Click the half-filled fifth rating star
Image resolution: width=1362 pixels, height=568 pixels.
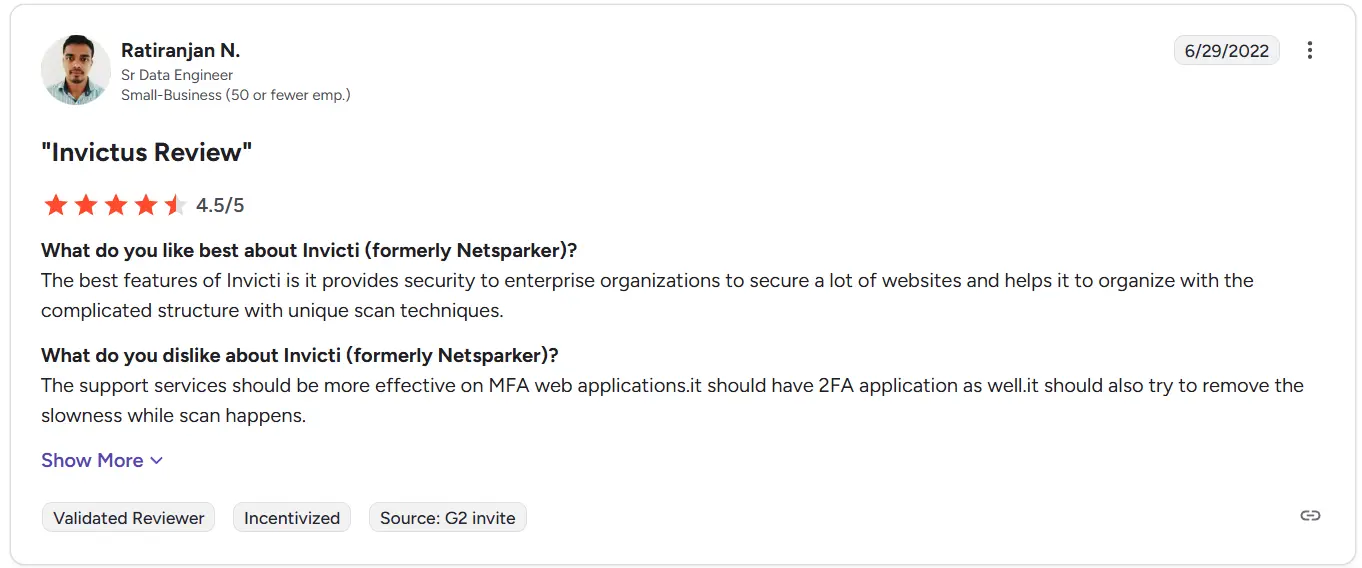176,205
